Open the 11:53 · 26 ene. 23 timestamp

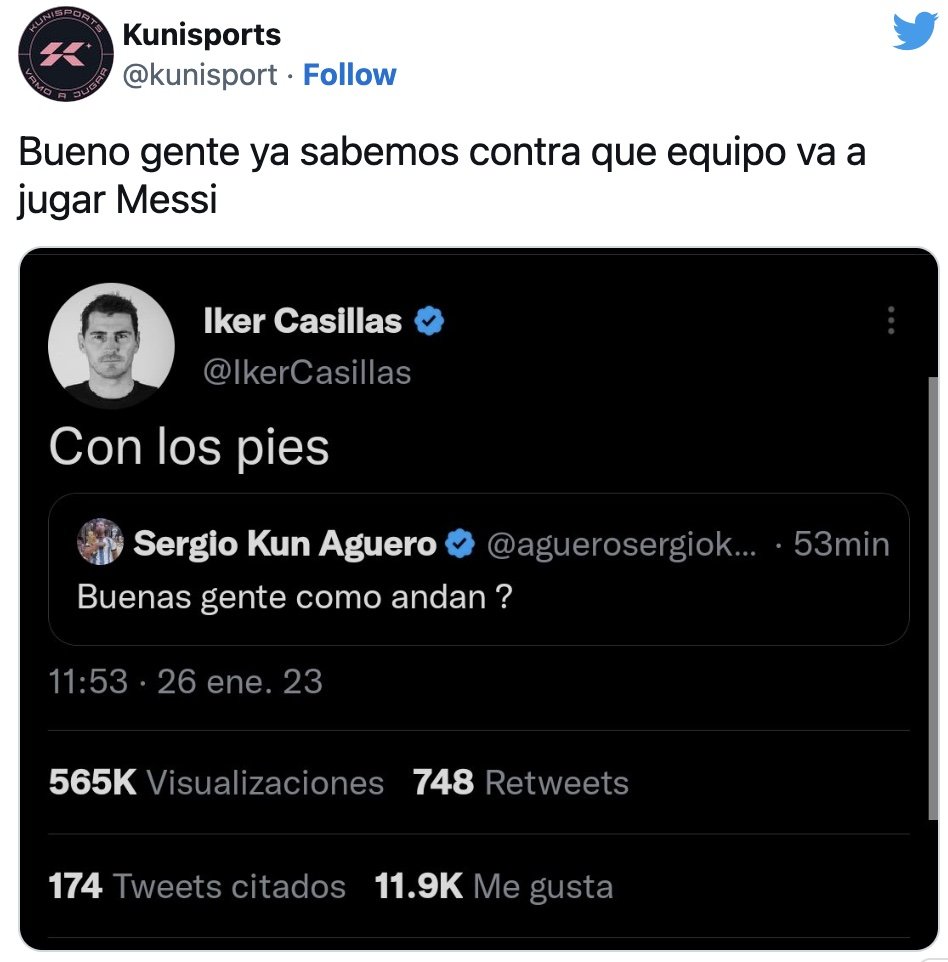185,681
